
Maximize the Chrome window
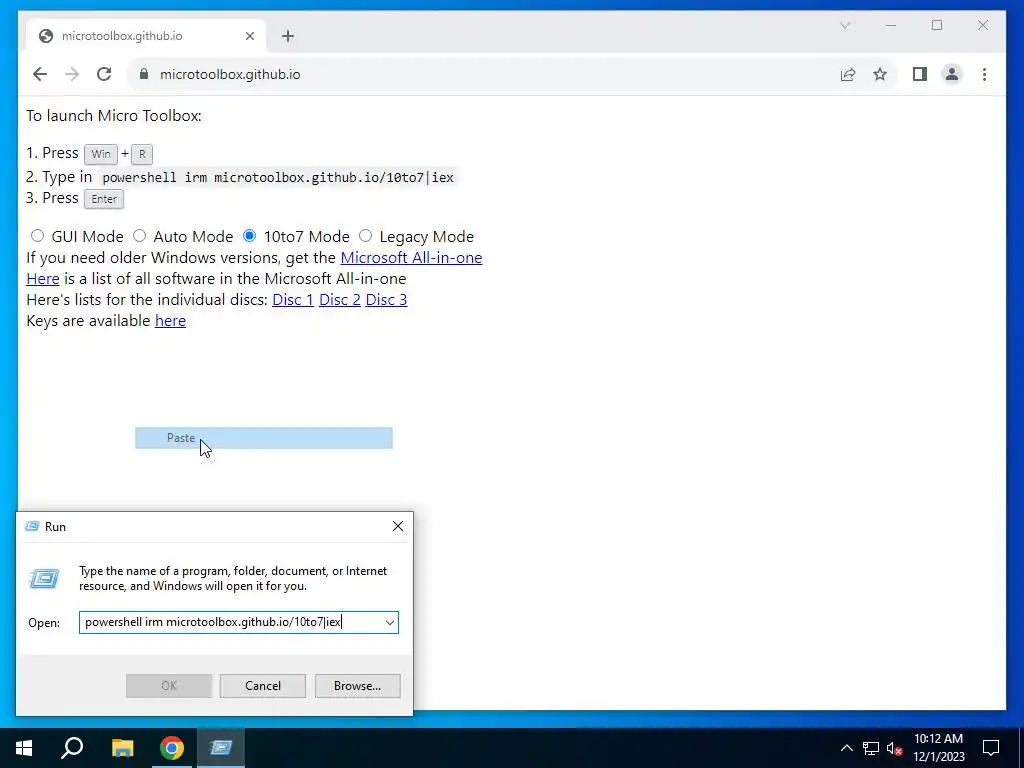937,25
